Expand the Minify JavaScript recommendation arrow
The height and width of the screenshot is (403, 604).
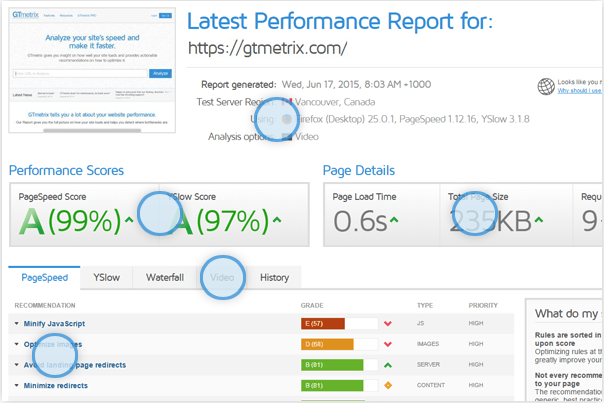17,324
